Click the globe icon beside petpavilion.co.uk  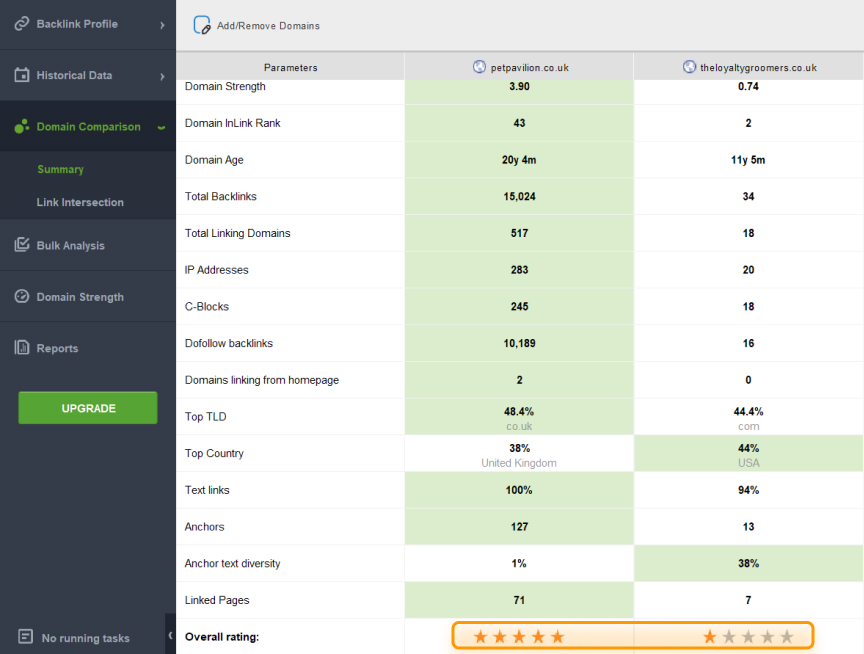click(x=479, y=67)
